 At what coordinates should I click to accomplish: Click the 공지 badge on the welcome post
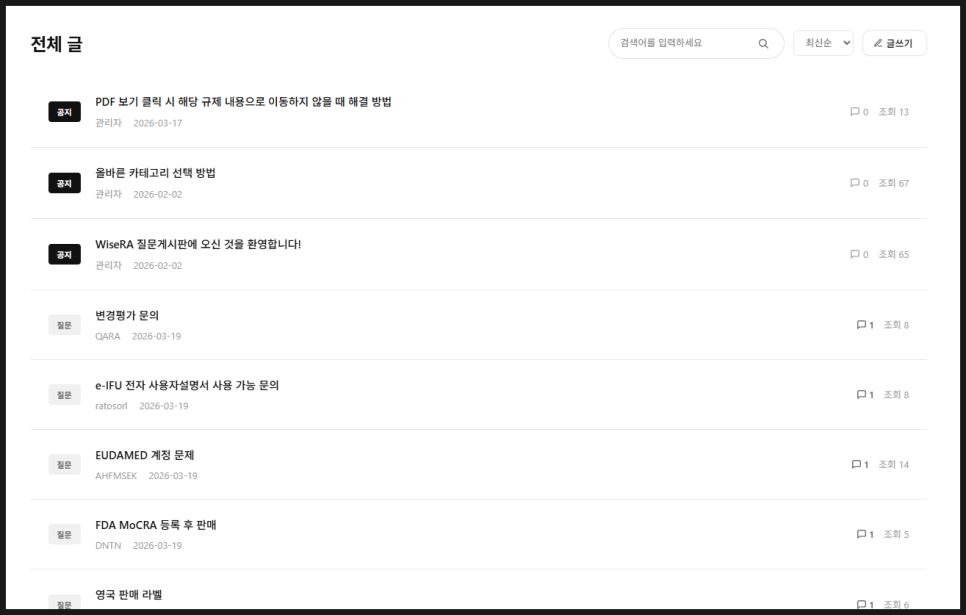click(64, 254)
